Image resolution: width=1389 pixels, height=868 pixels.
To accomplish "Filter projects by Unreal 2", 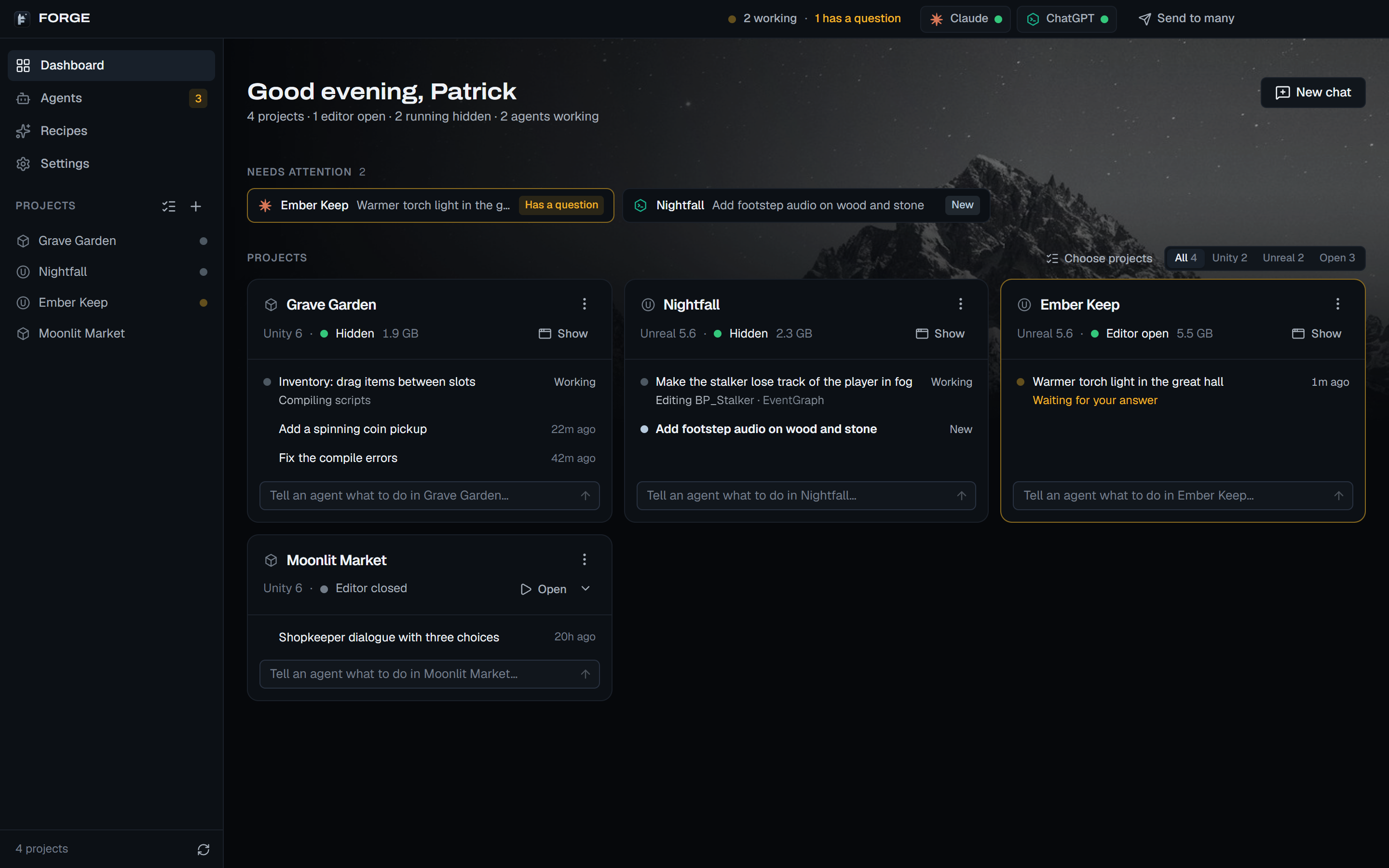I will 1283,258.
